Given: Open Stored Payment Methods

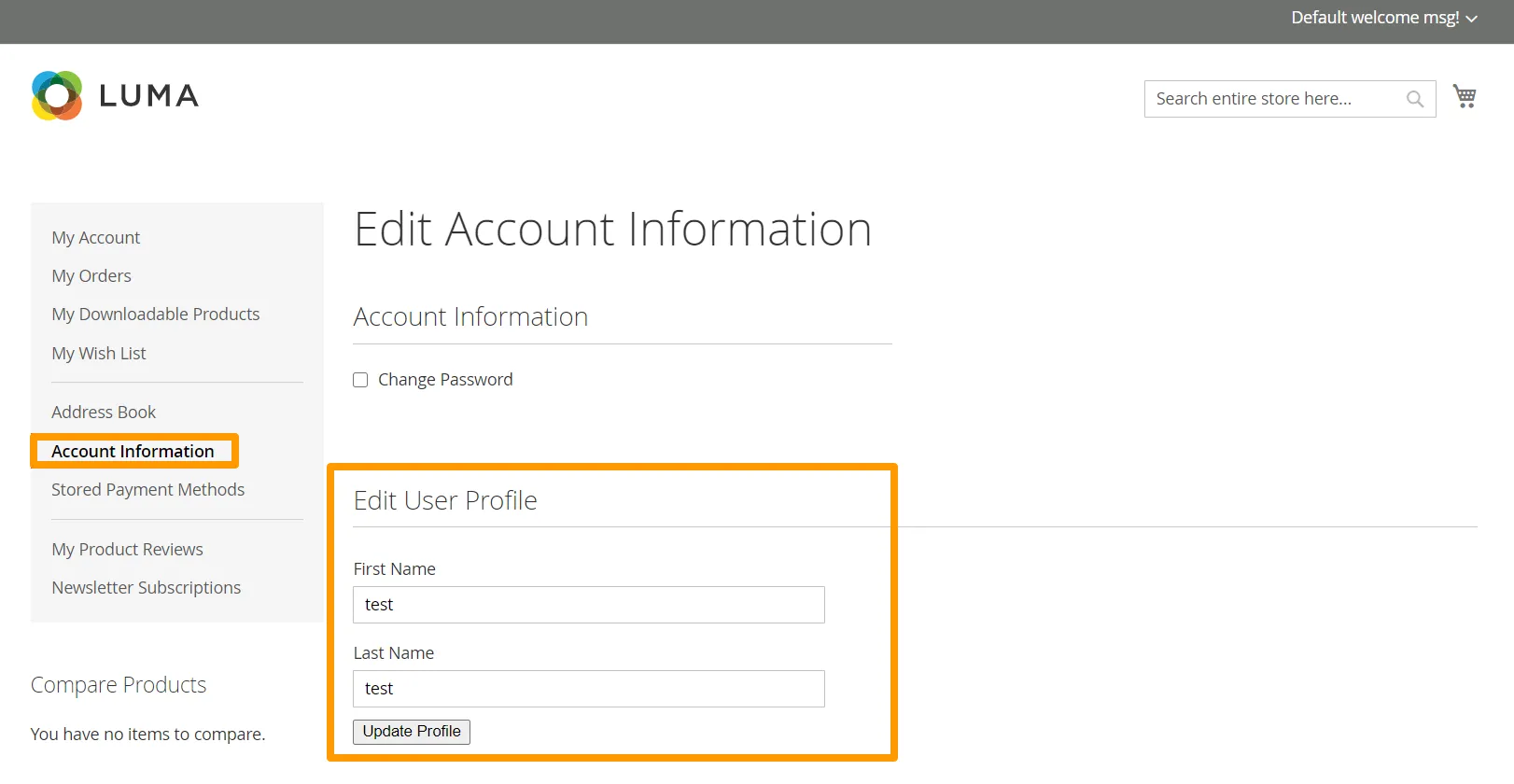Looking at the screenshot, I should pyautogui.click(x=147, y=490).
